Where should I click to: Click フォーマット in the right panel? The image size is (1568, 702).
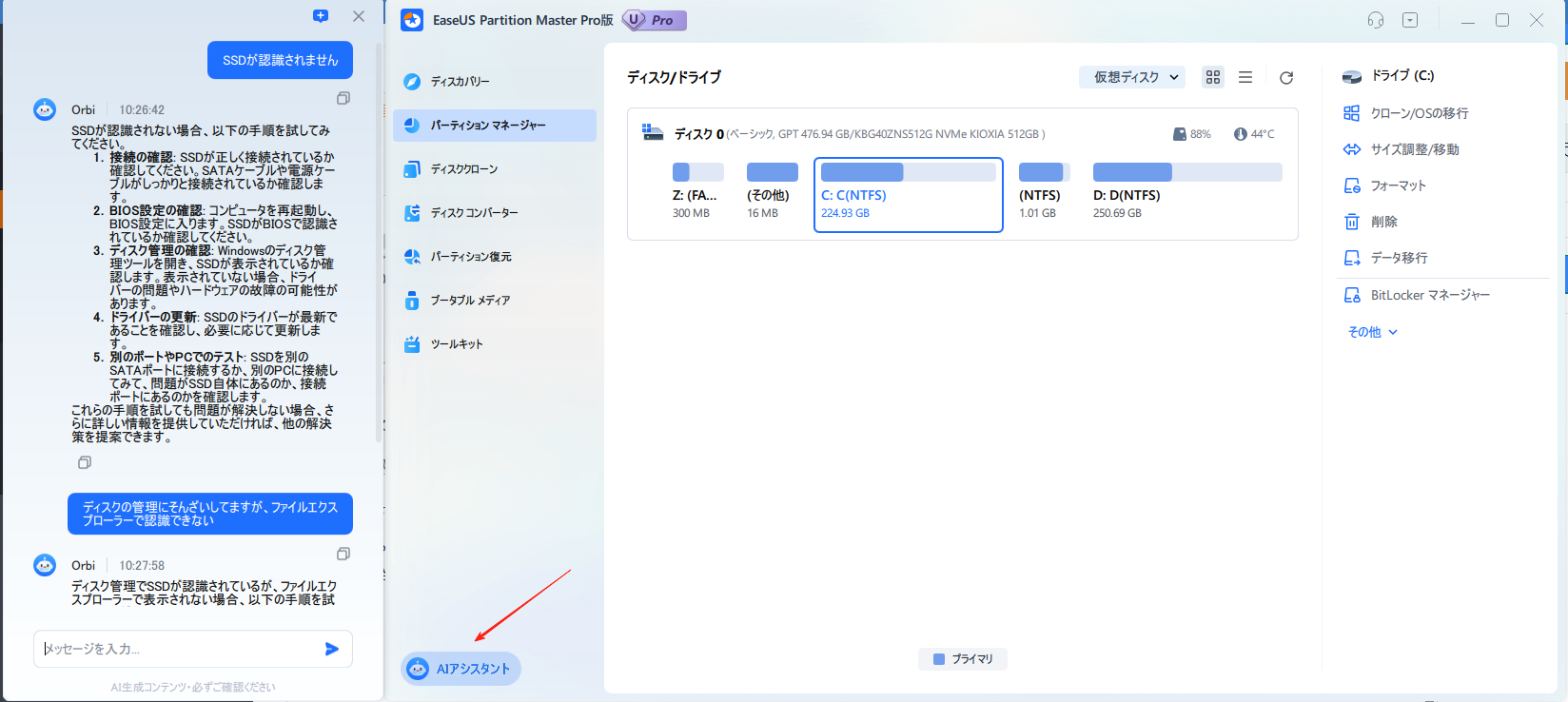click(x=1398, y=186)
